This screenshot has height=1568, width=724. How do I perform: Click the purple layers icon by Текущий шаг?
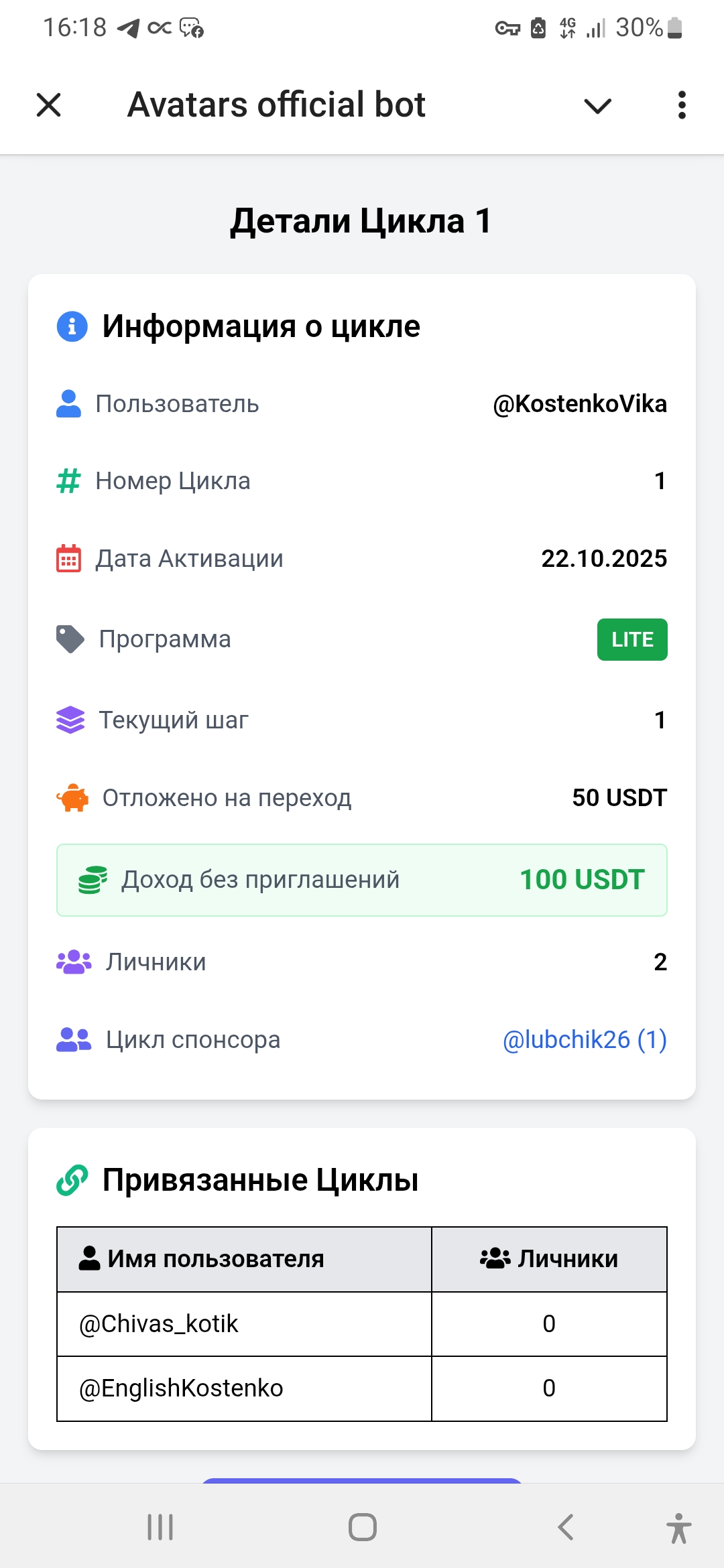click(x=70, y=720)
